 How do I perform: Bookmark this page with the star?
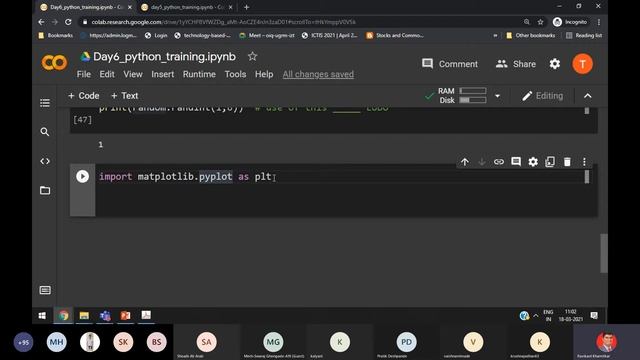point(540,22)
